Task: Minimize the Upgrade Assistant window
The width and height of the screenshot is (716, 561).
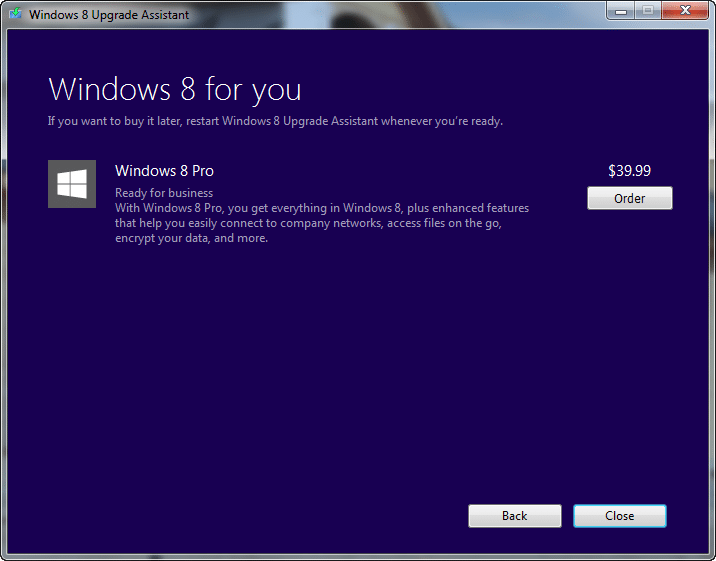Action: point(621,10)
